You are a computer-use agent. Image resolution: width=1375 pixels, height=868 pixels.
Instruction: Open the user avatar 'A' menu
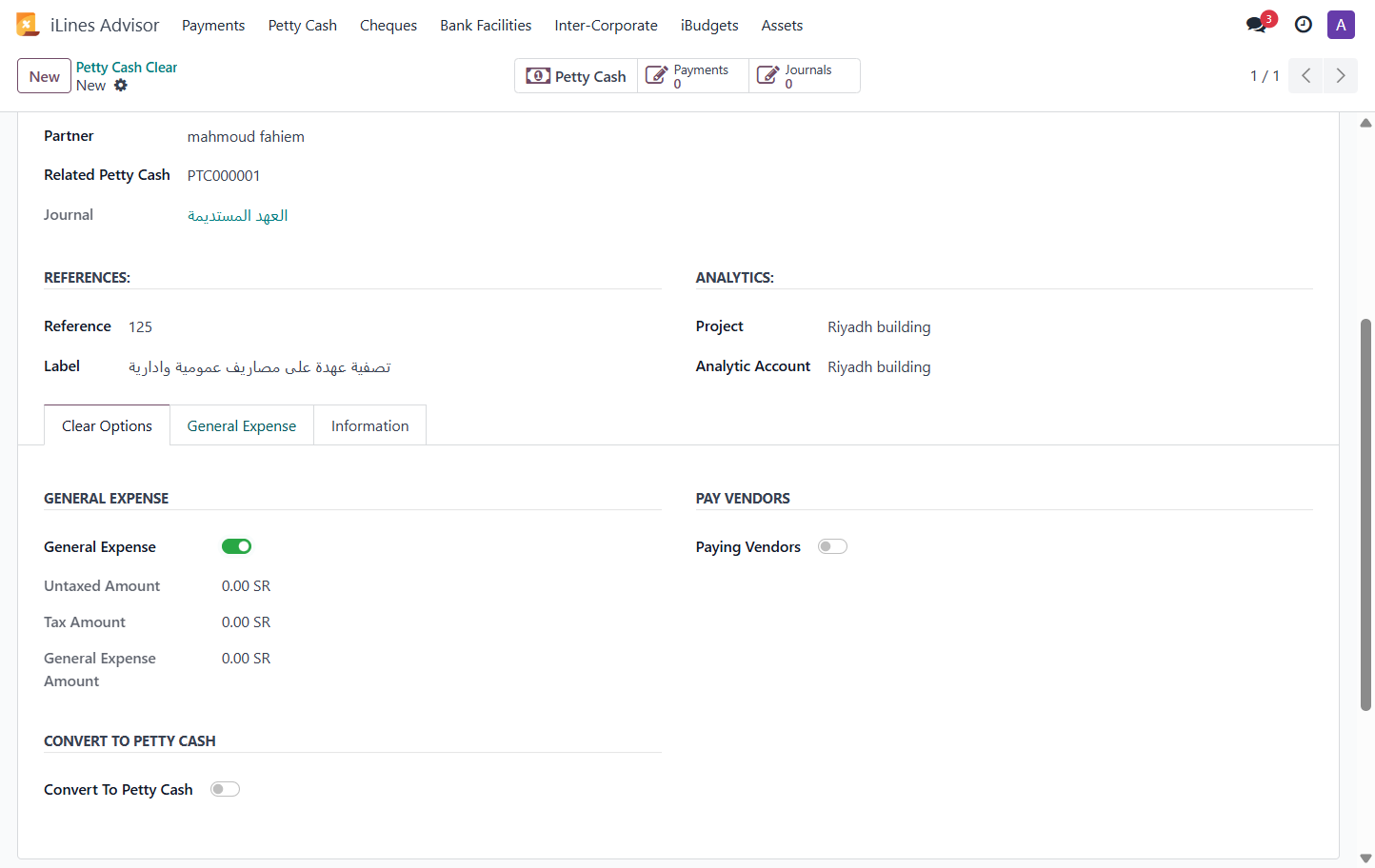[1341, 25]
